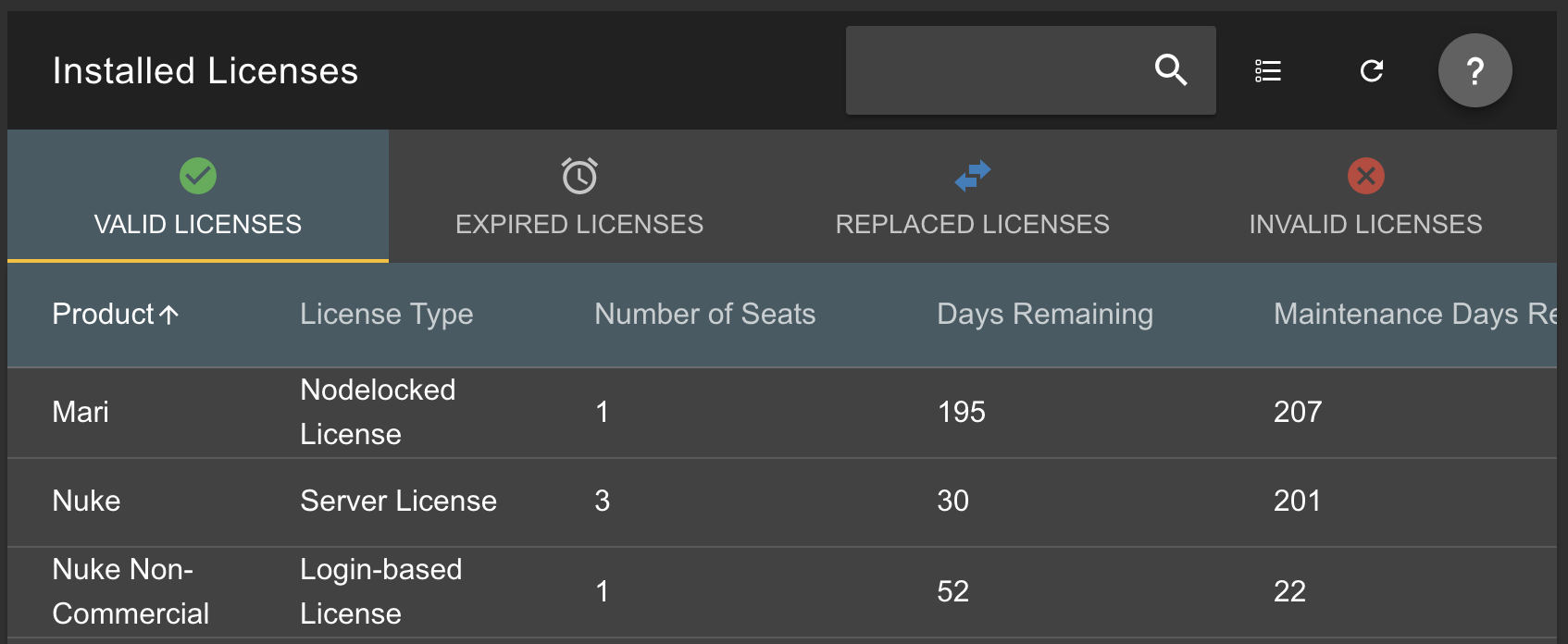Switch to the Expired Licenses tab
This screenshot has height=644, width=1568.
[579, 224]
